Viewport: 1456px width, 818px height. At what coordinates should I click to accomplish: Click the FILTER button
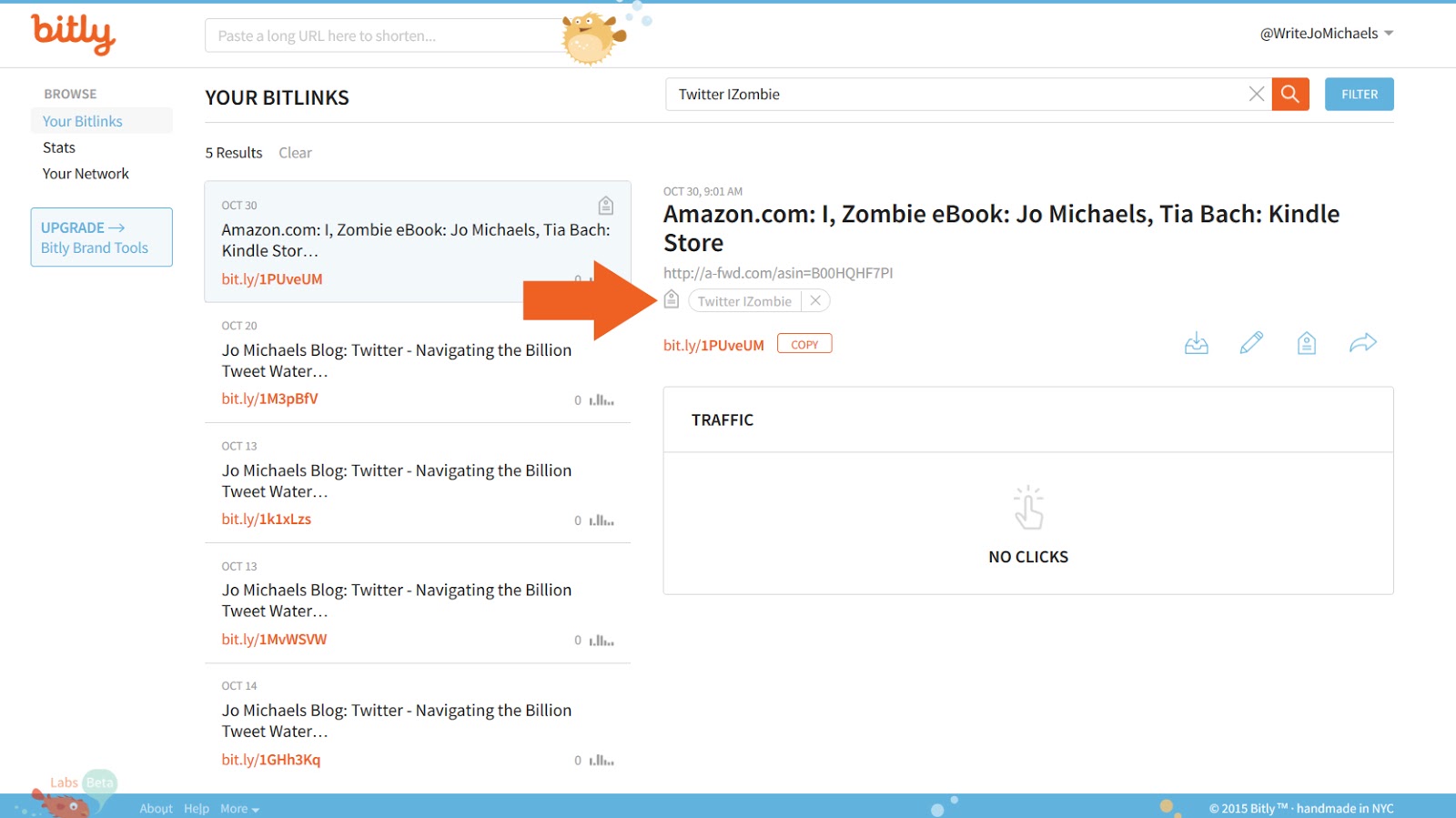pyautogui.click(x=1359, y=94)
